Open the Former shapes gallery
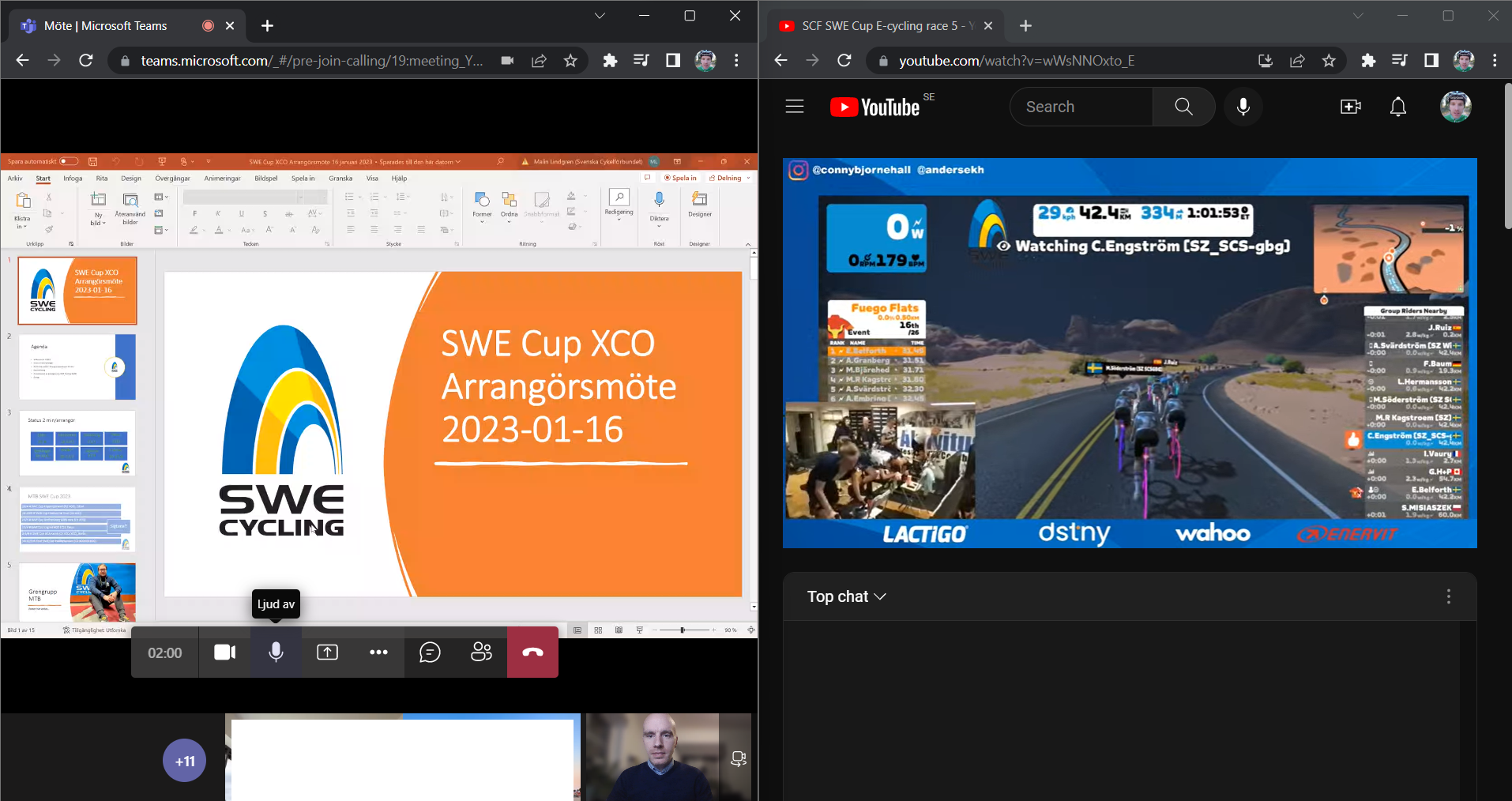 click(x=482, y=205)
